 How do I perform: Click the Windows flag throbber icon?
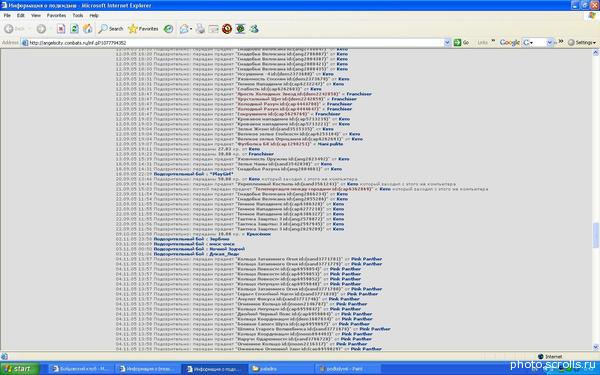(x=592, y=15)
